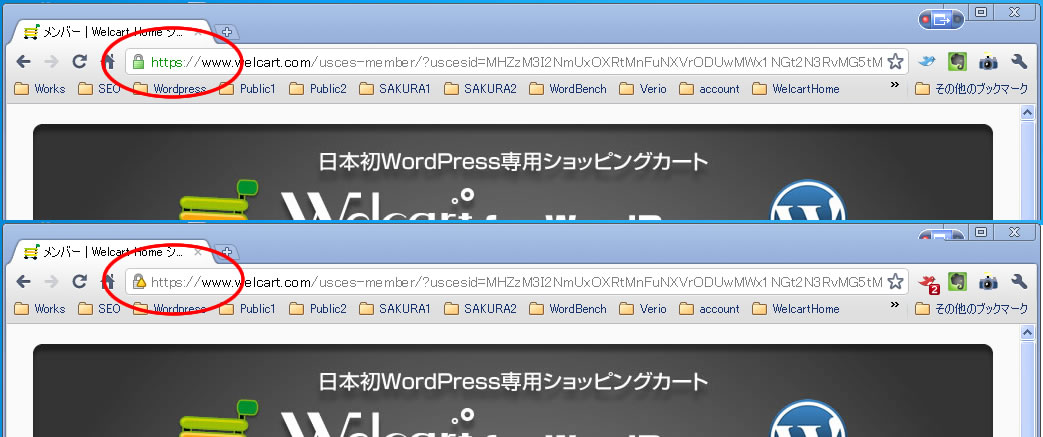Click scrollbar up arrow in green-padlock window

(x=1028, y=112)
